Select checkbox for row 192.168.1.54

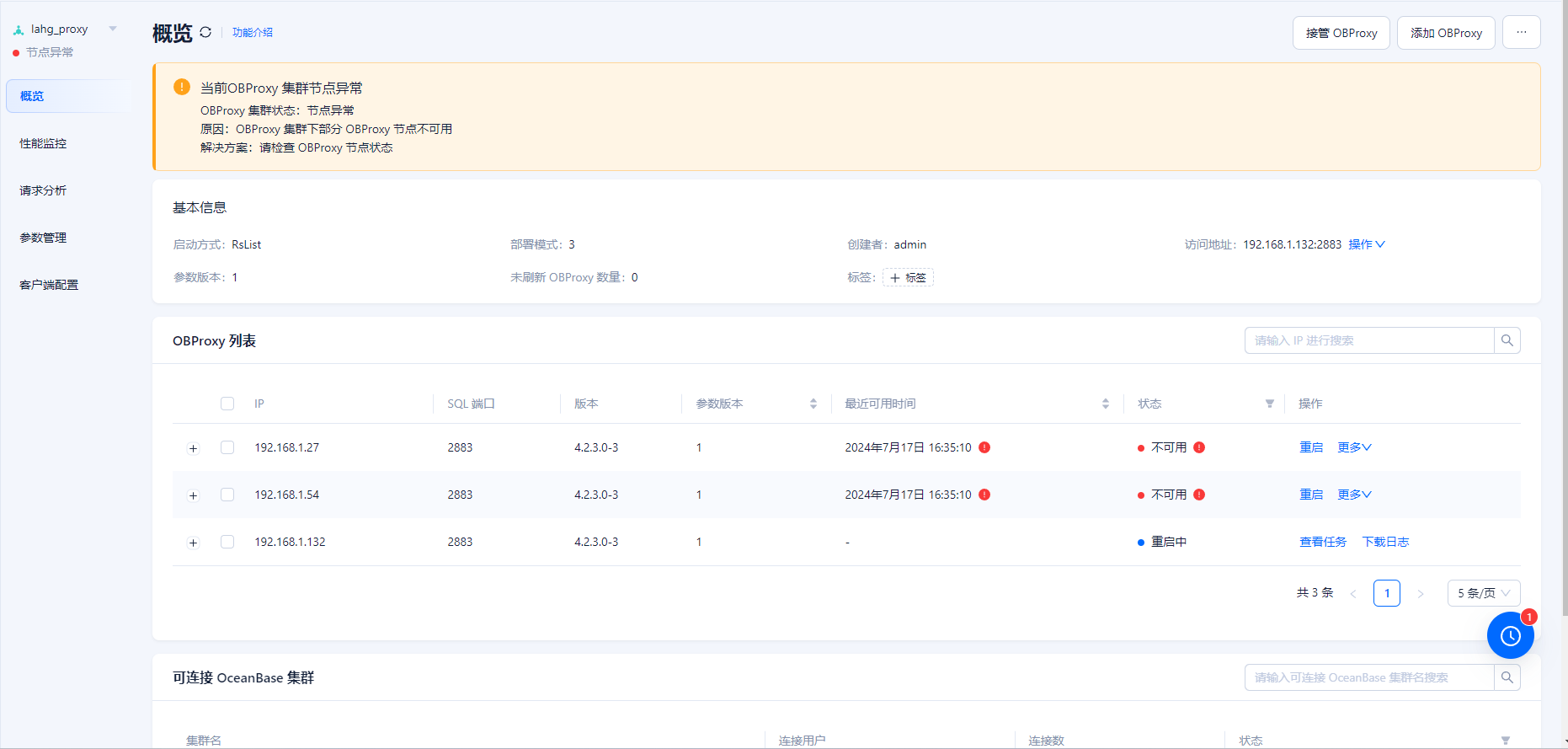tap(227, 495)
